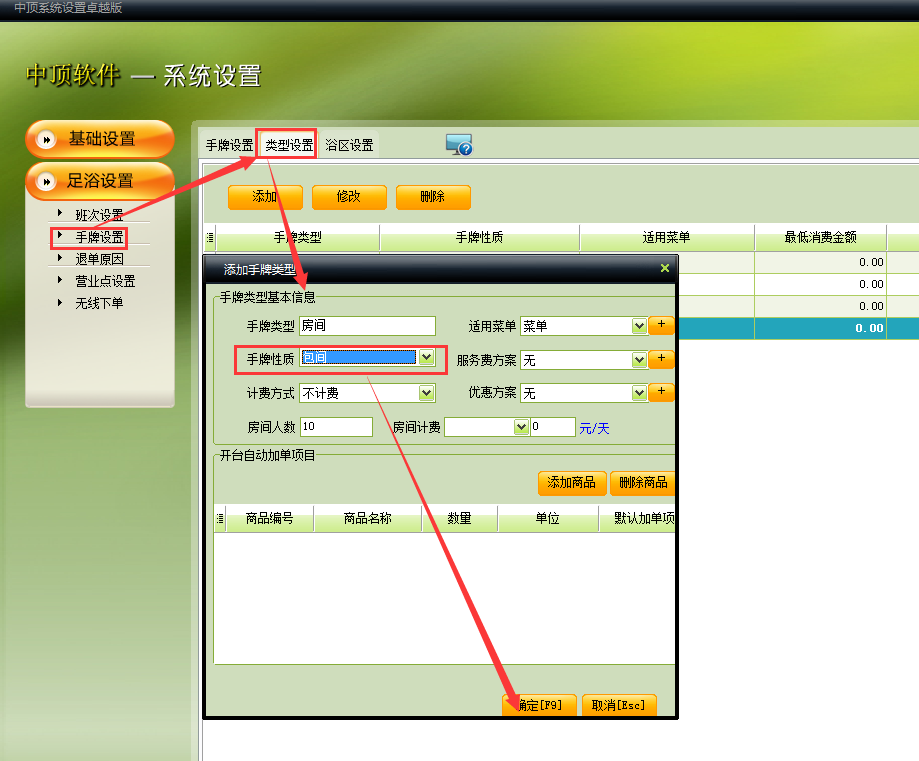919x761 pixels.
Task: Select the highlighted row's 0.00 cell
Action: tap(820, 328)
